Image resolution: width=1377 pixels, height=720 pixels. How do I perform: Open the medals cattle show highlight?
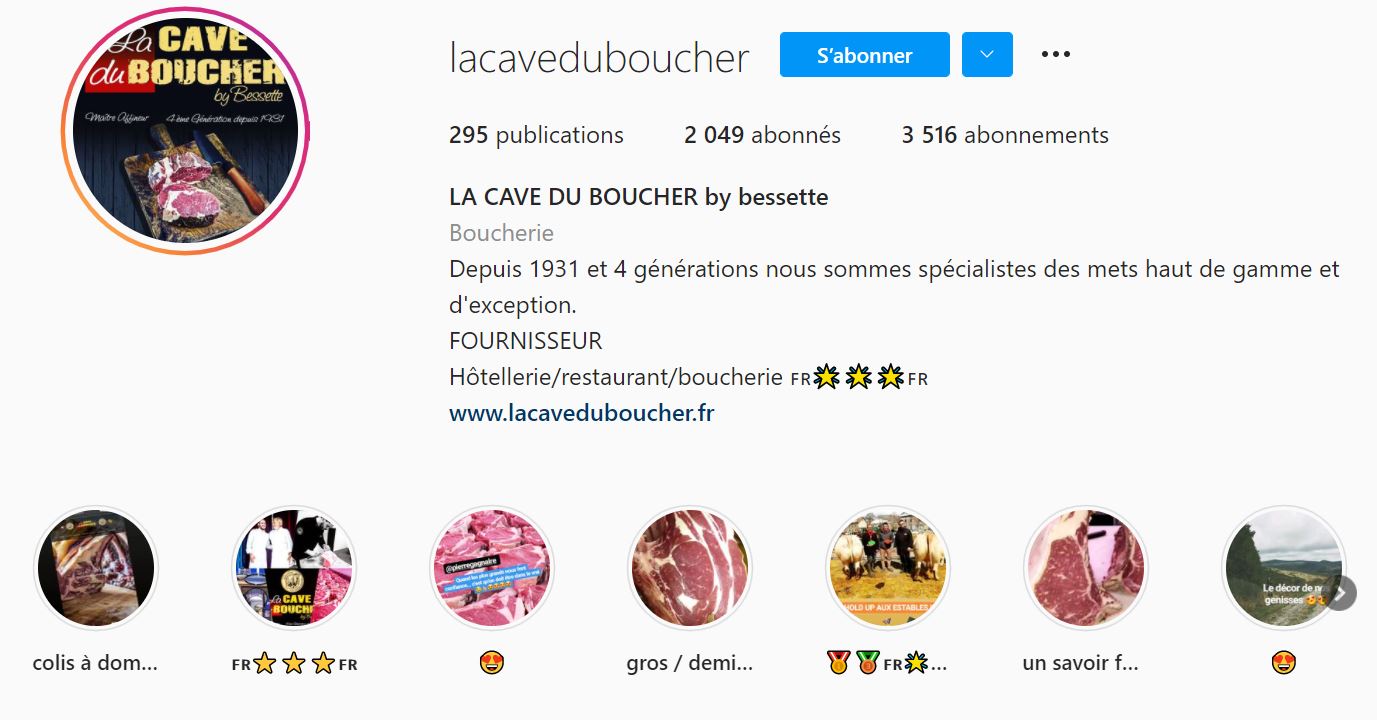pyautogui.click(x=888, y=568)
